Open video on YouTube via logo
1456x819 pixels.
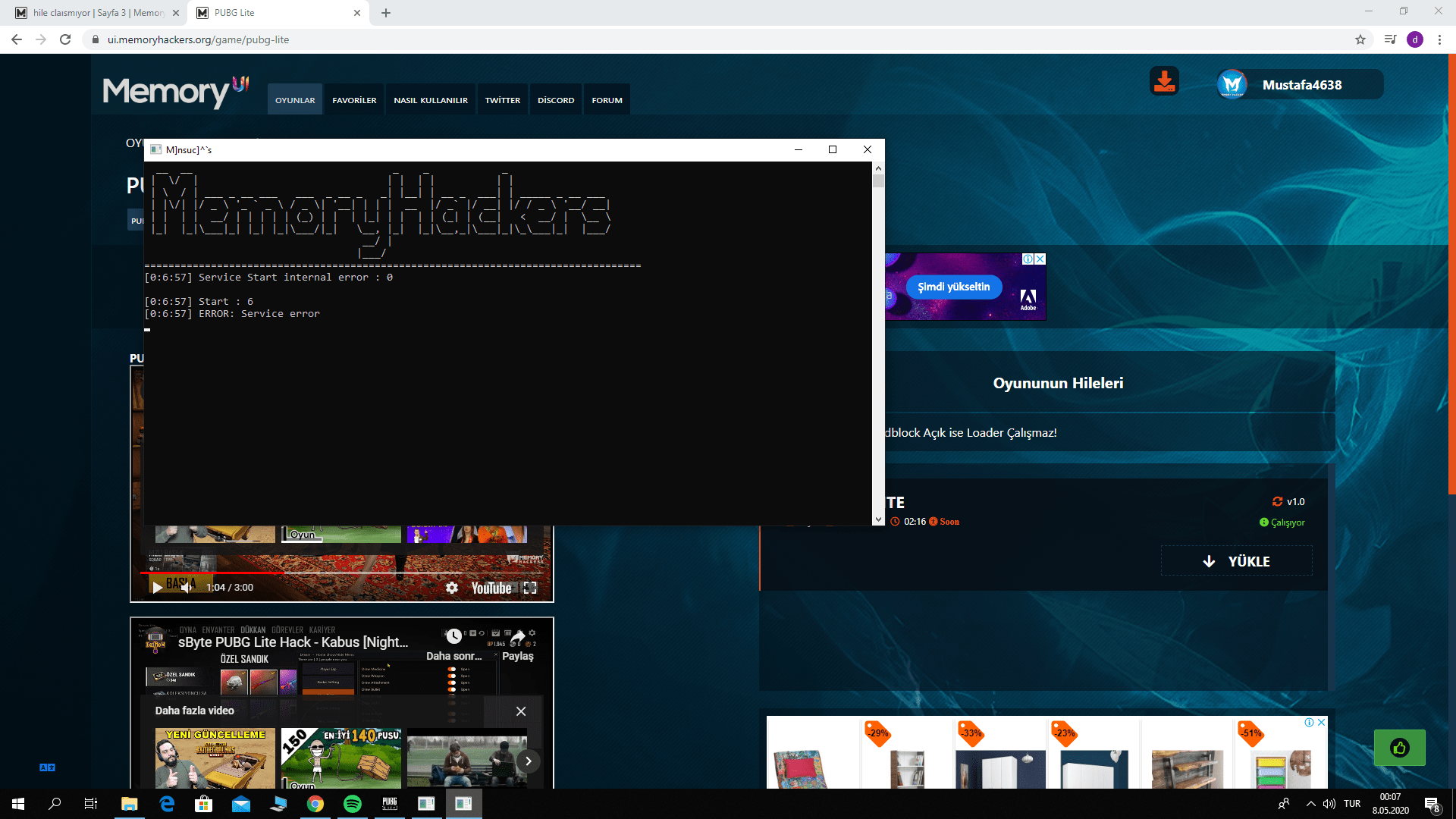point(491,588)
